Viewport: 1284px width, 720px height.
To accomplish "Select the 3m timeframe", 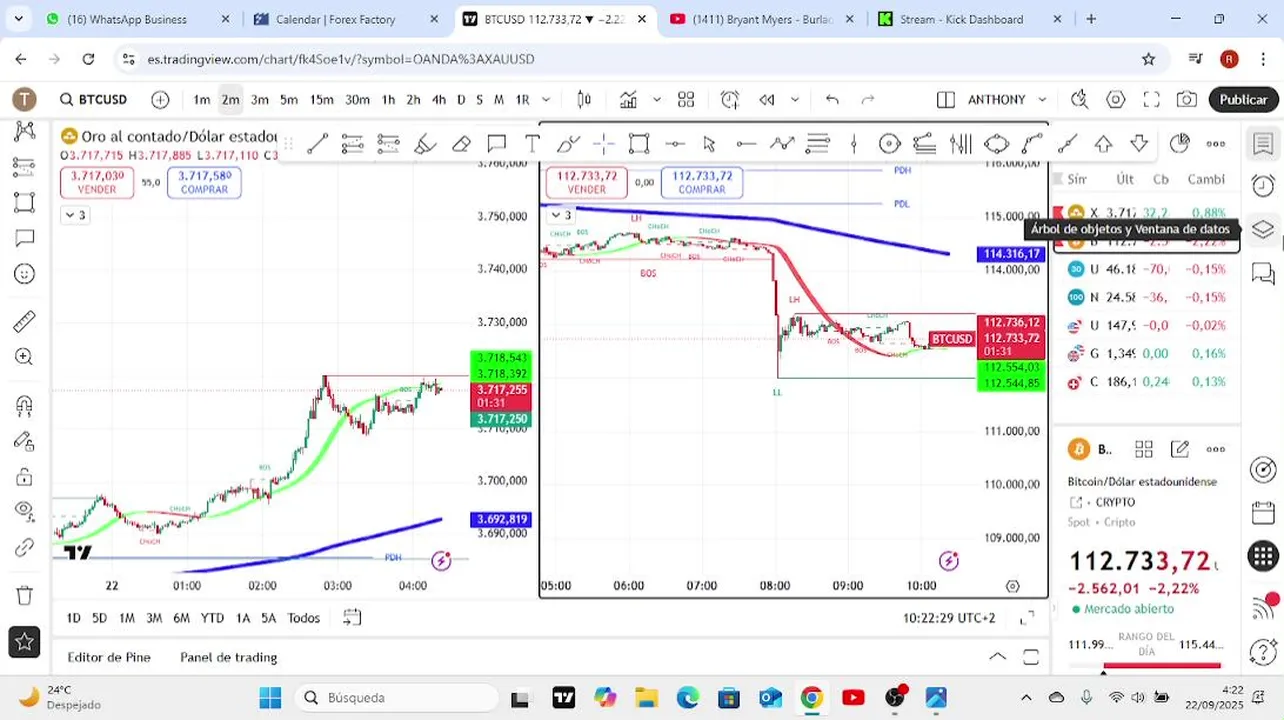I will pos(260,99).
